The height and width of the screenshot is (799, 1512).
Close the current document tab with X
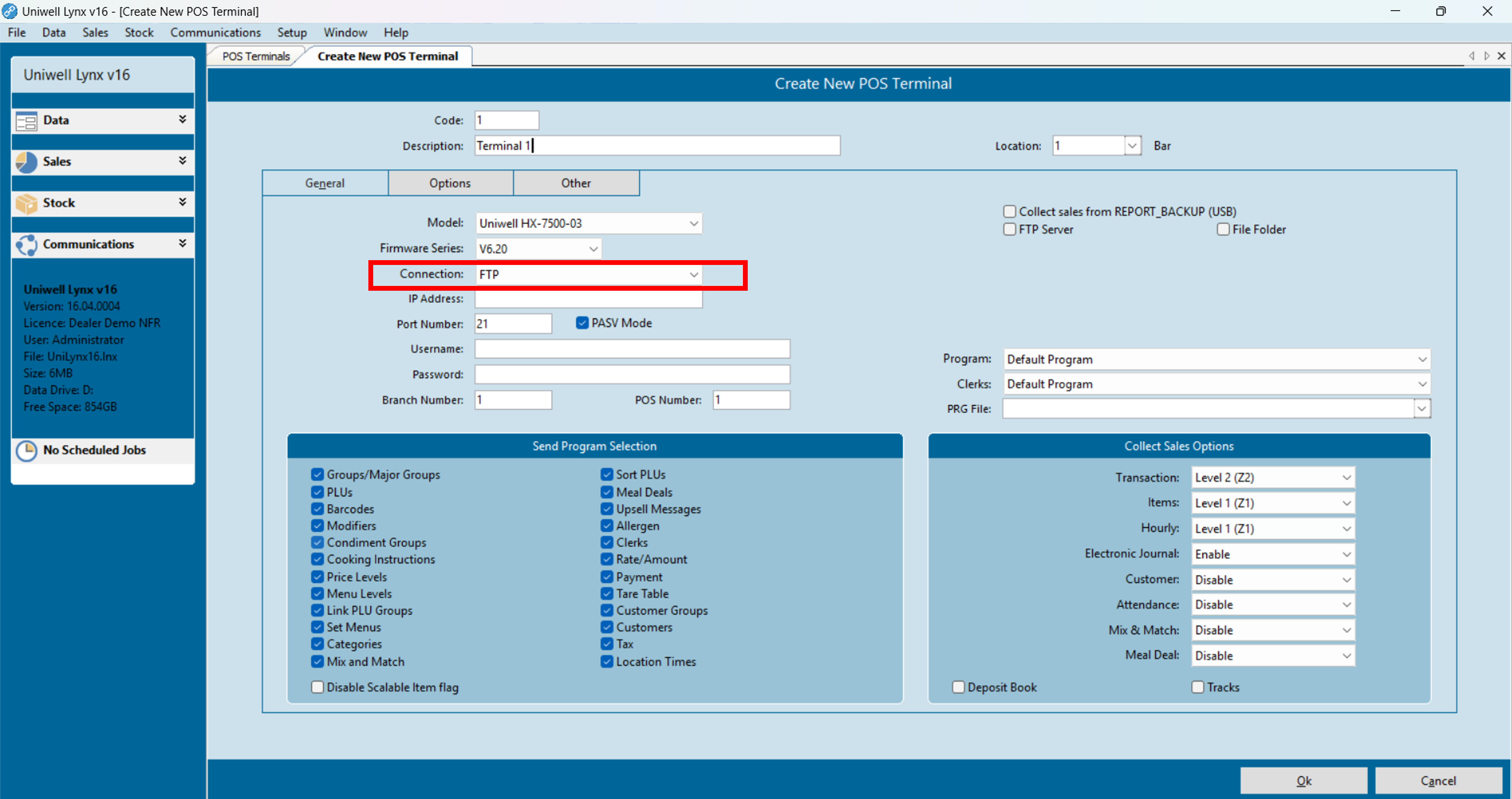[x=1501, y=56]
